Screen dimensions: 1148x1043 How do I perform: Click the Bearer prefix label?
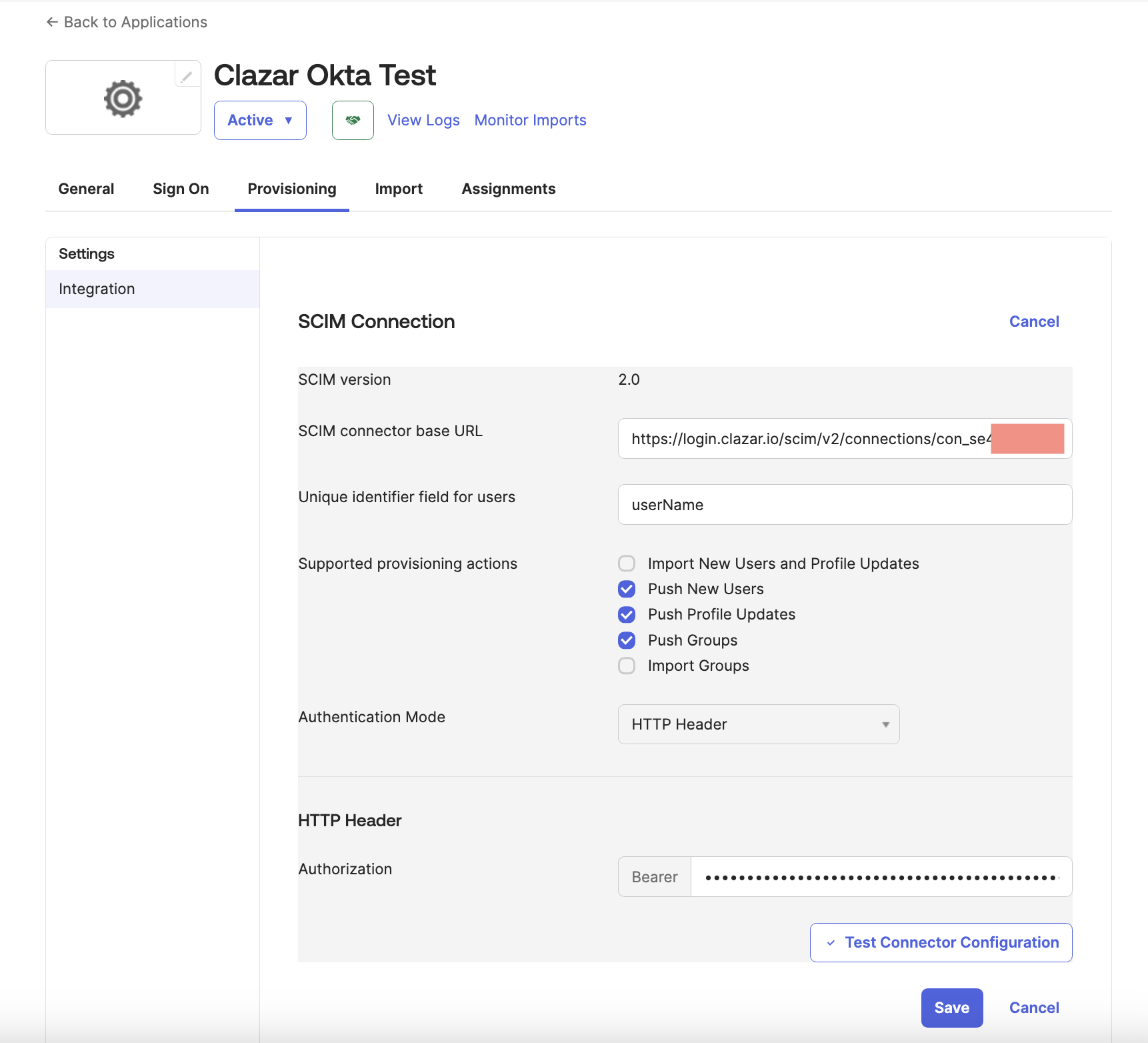coord(655,877)
